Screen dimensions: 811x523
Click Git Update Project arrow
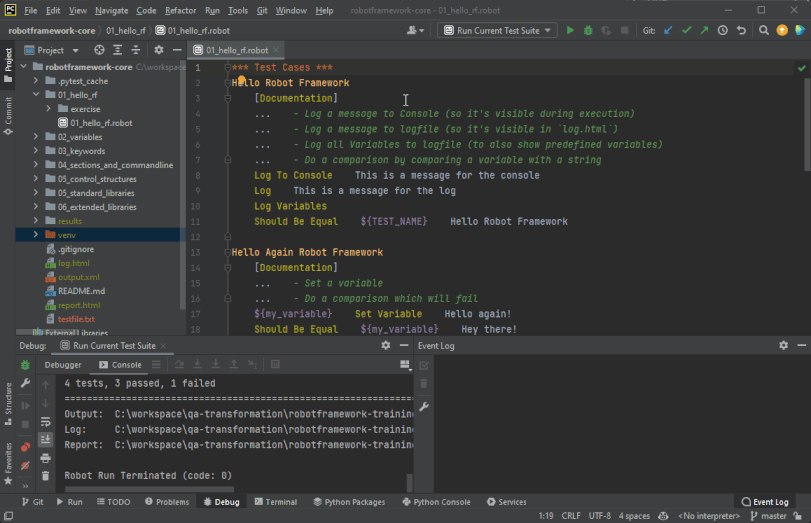click(x=668, y=30)
